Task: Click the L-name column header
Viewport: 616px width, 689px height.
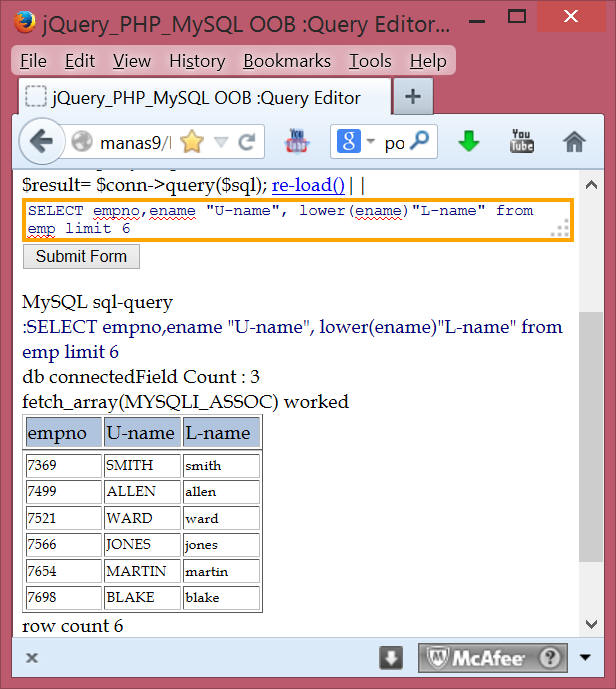Action: [x=221, y=433]
